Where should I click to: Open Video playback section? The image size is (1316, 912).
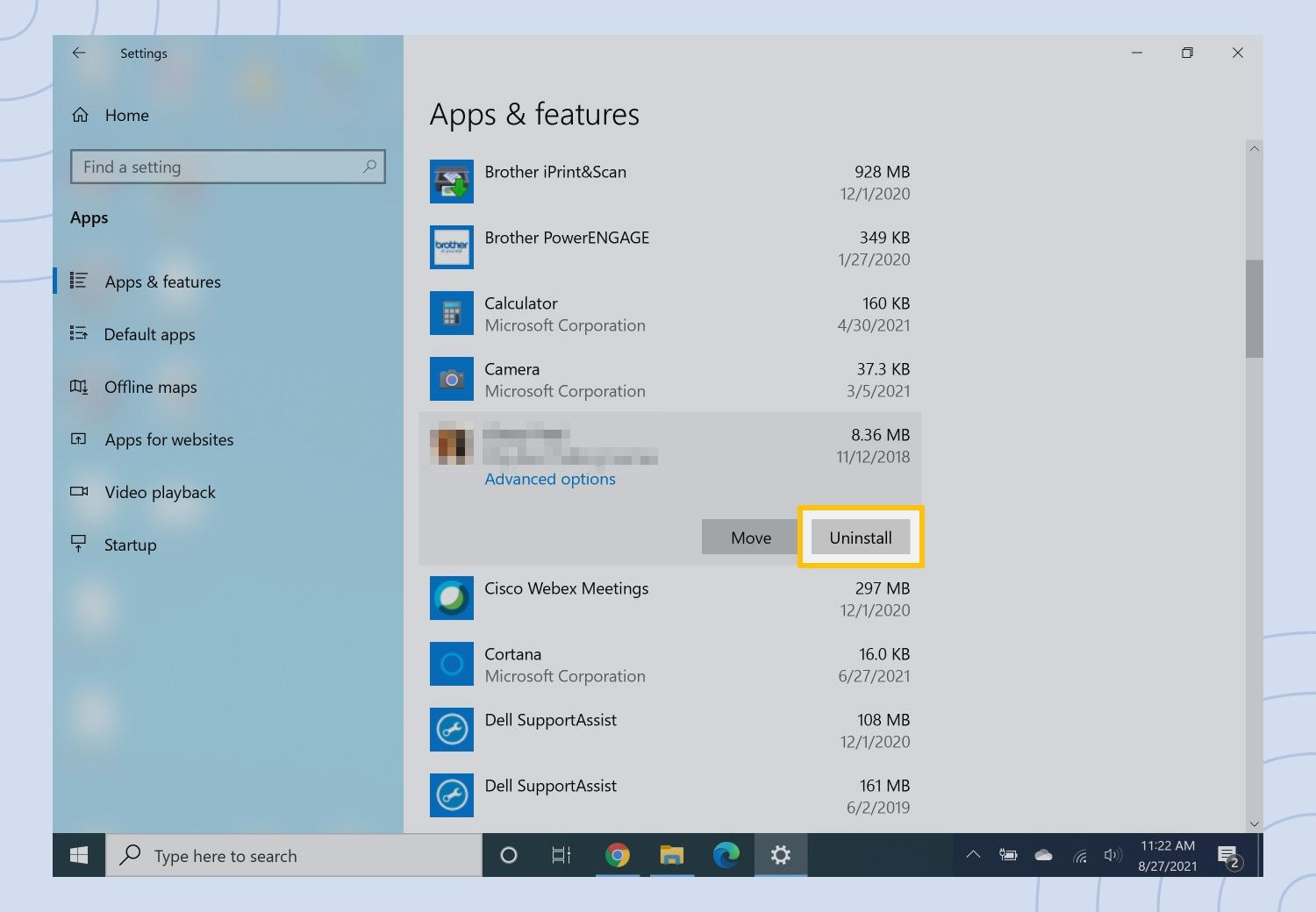click(x=160, y=492)
